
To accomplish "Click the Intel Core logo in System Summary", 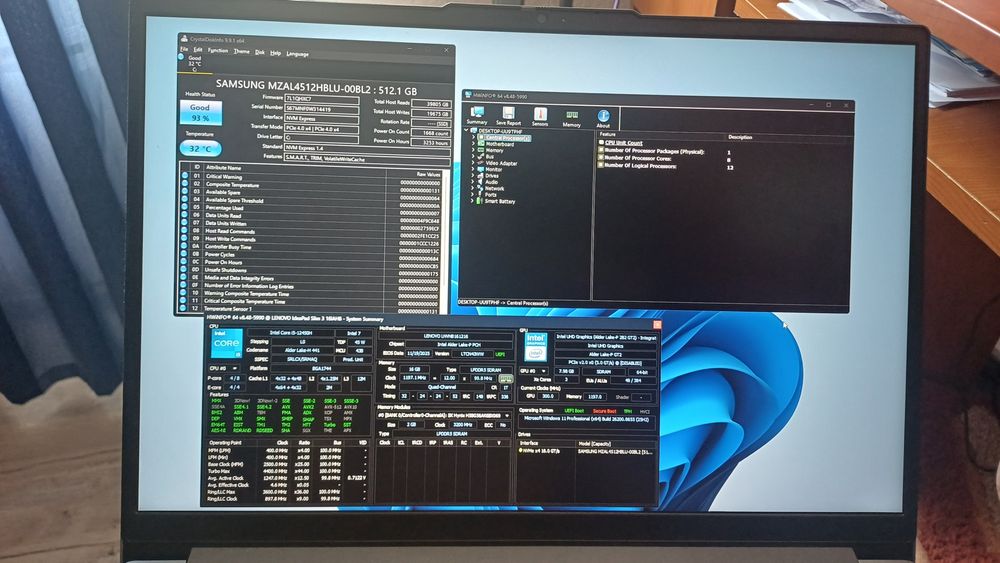I will [226, 343].
